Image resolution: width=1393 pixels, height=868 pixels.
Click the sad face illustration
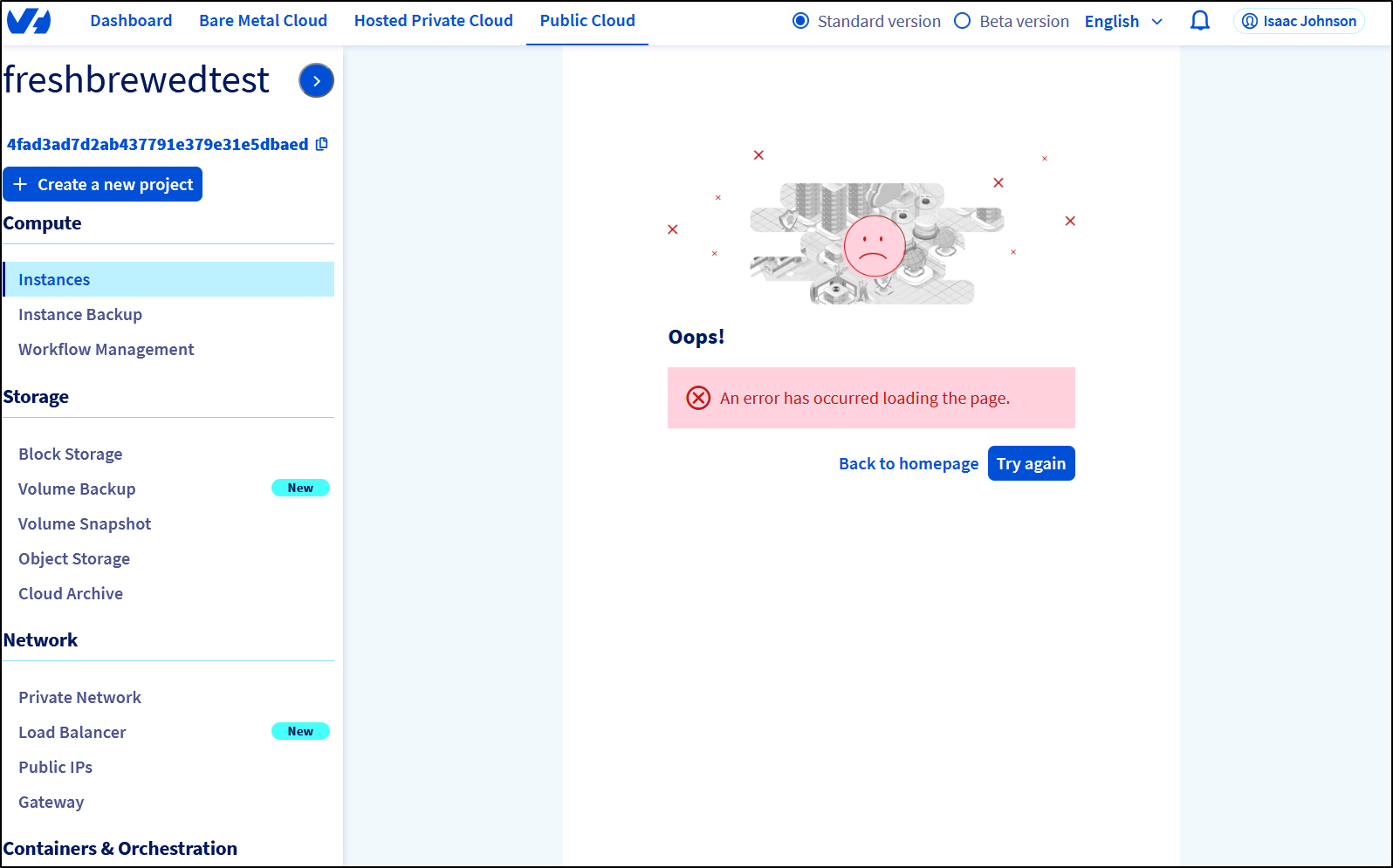(874, 246)
